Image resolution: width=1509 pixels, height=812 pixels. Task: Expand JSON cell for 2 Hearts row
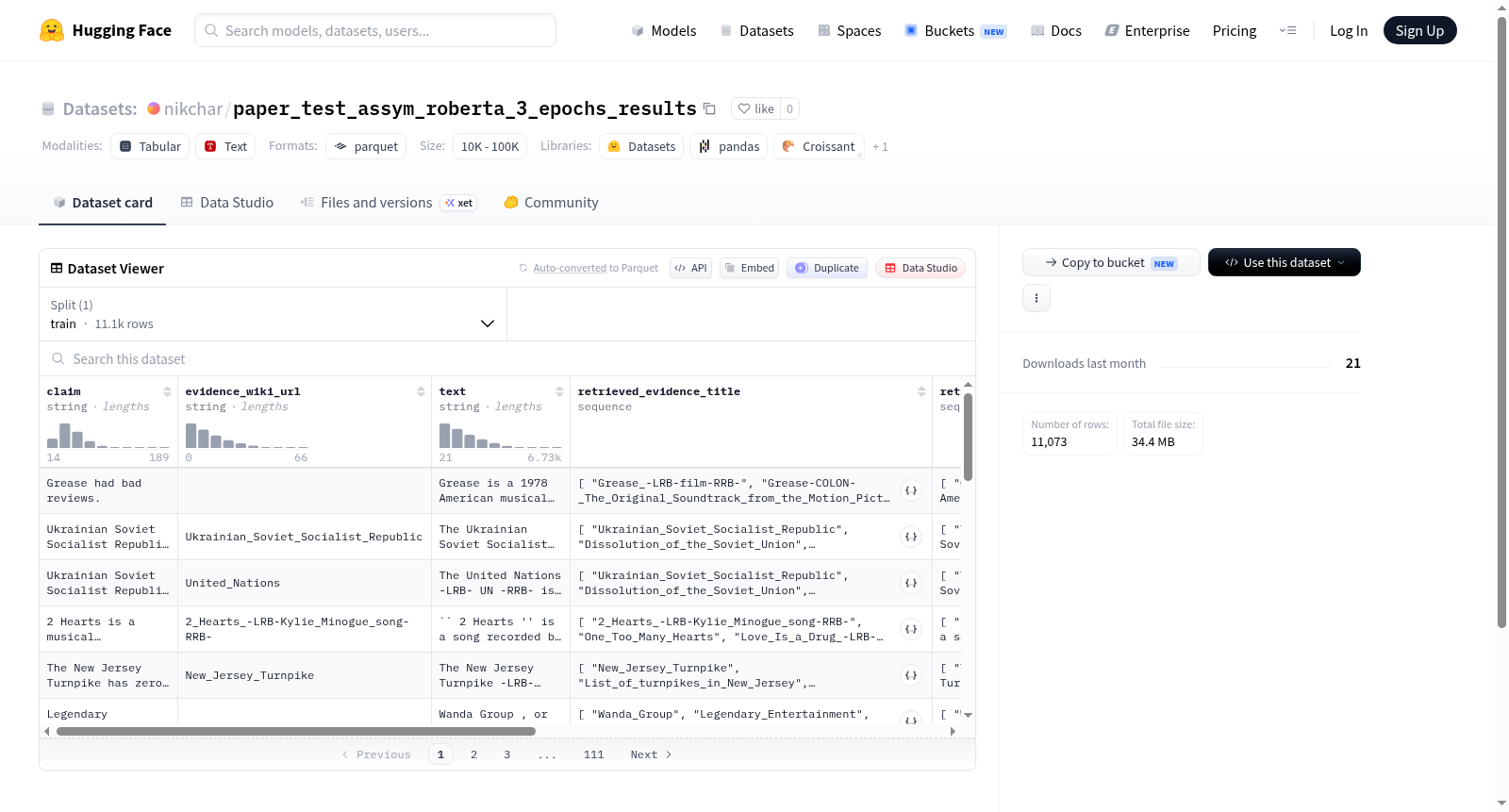911,629
